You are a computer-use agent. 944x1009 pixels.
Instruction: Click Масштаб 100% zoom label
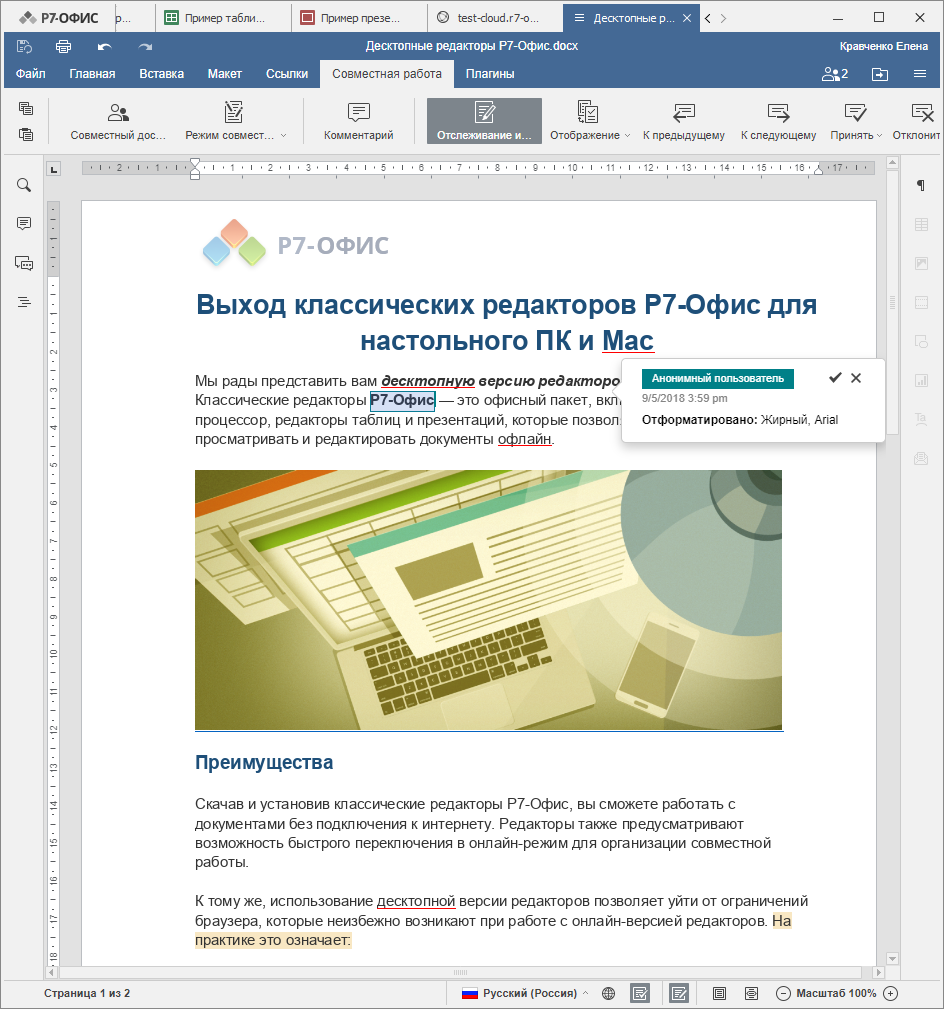pos(836,994)
